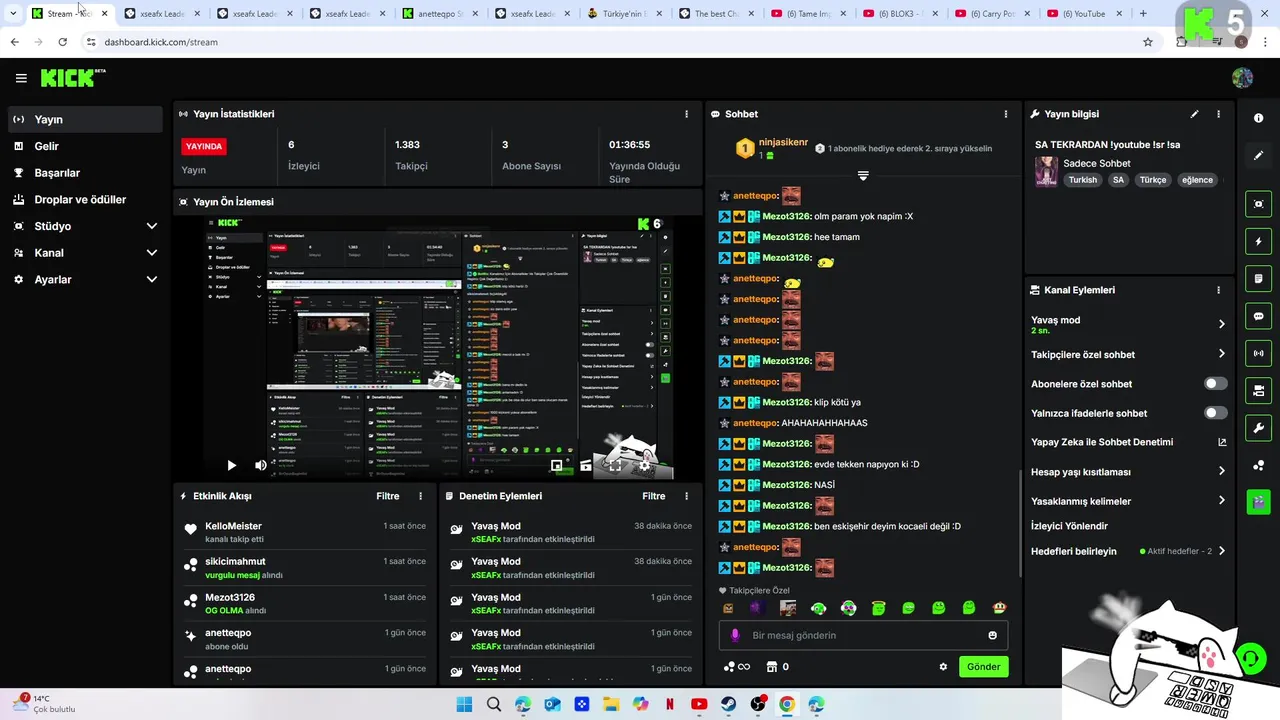Open external link icon for Yapay Zeka Sohbet Denetimi
Viewport: 1280px width, 720px height.
click(x=1222, y=442)
